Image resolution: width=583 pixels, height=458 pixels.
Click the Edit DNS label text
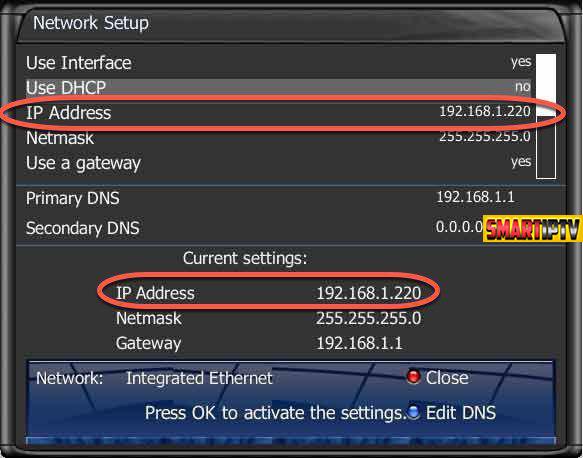[x=460, y=412]
